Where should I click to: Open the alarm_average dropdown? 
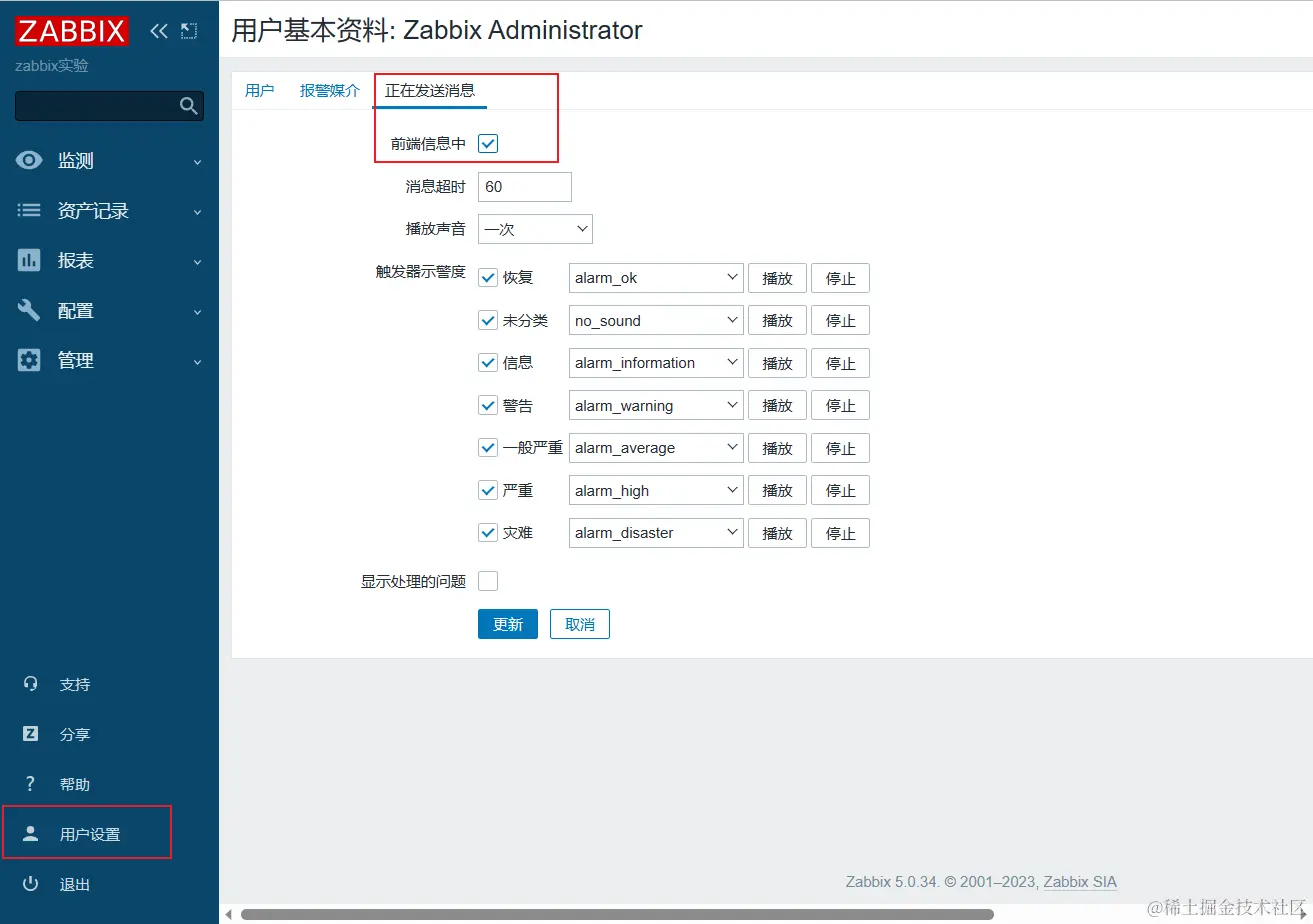[x=656, y=448]
